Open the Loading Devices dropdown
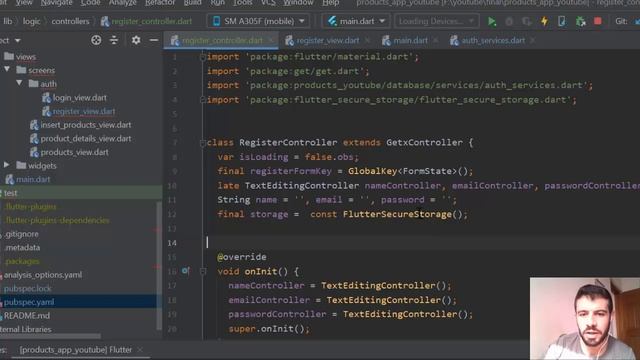 (436, 21)
